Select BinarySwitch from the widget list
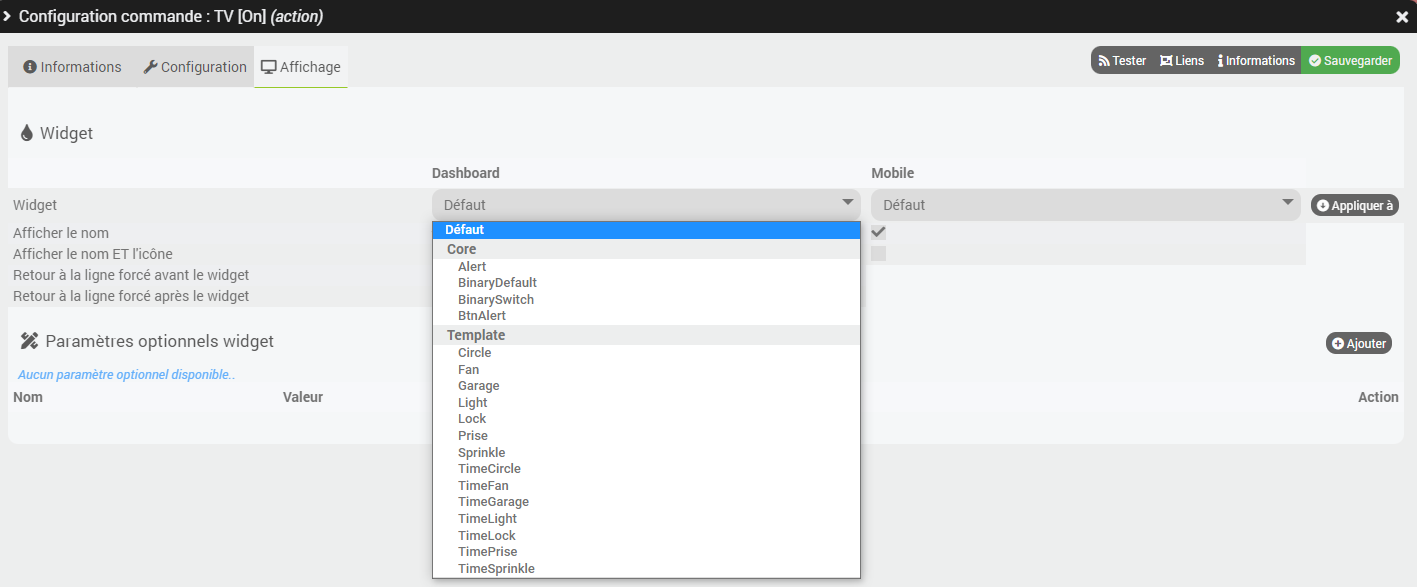This screenshot has width=1417, height=587. [497, 299]
